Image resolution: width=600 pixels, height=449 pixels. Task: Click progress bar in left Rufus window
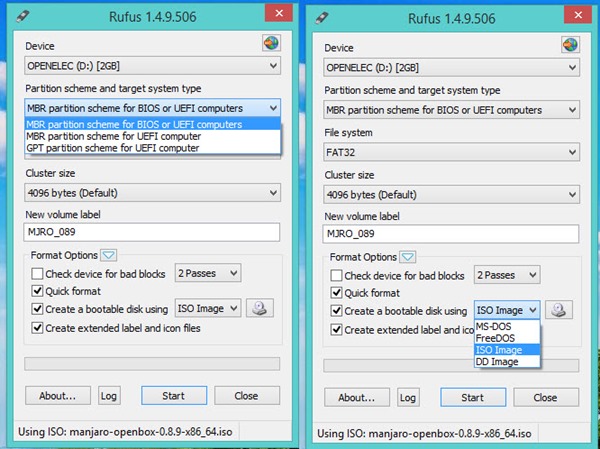[152, 364]
